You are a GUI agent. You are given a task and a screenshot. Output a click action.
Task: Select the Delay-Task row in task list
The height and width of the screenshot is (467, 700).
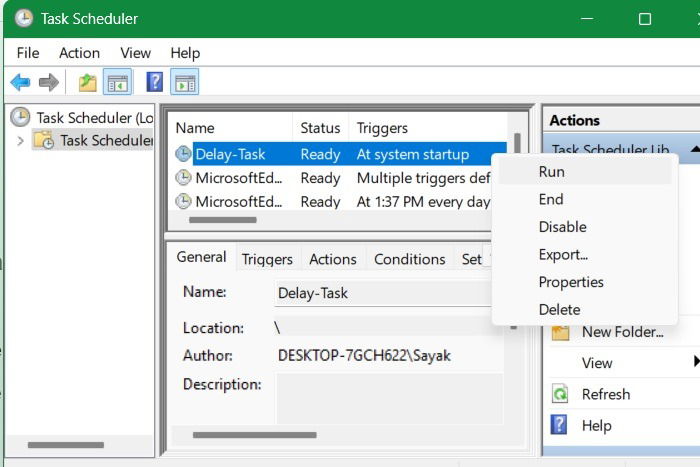coord(231,154)
